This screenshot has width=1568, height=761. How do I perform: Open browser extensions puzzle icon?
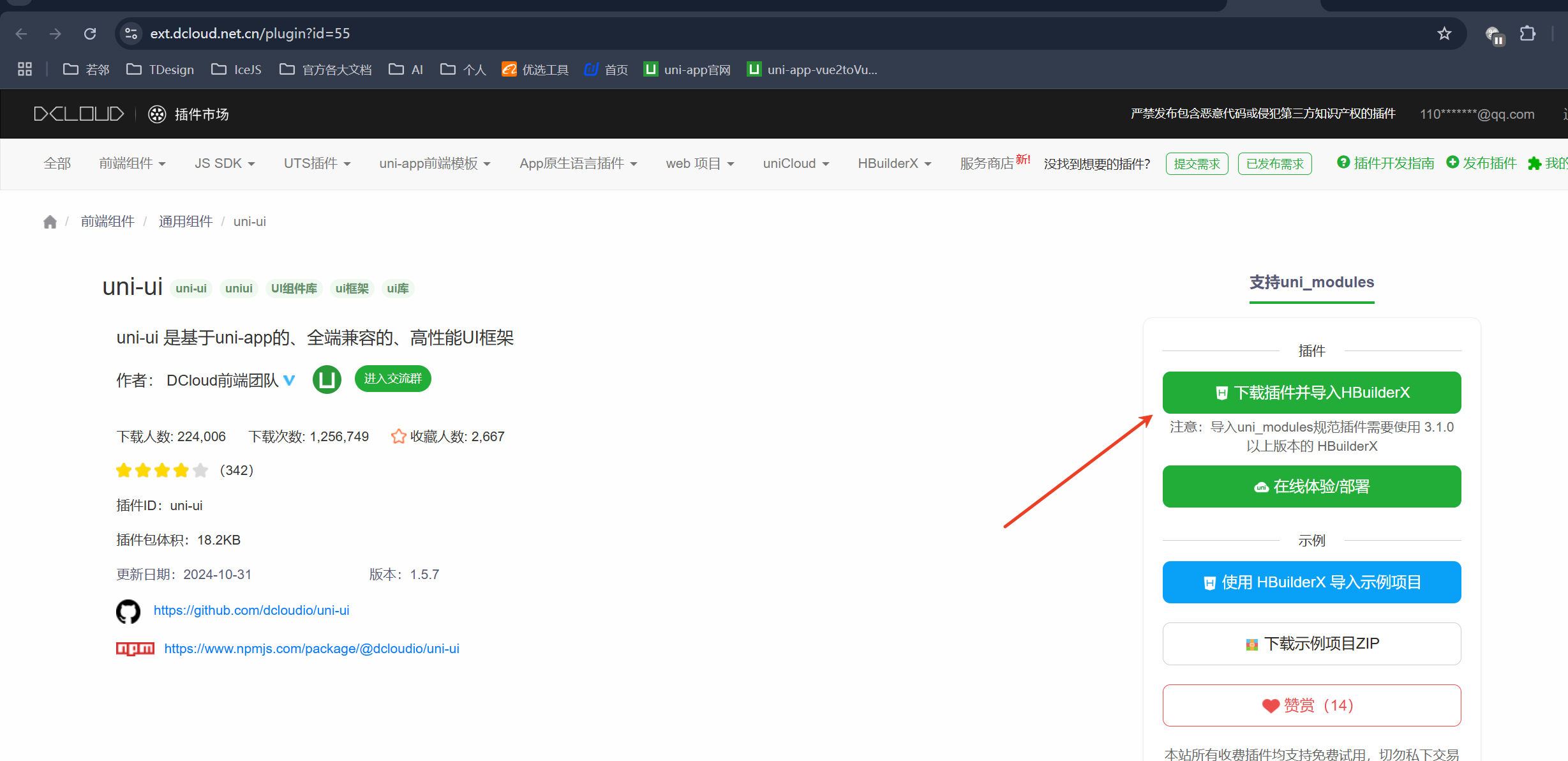[x=1528, y=33]
